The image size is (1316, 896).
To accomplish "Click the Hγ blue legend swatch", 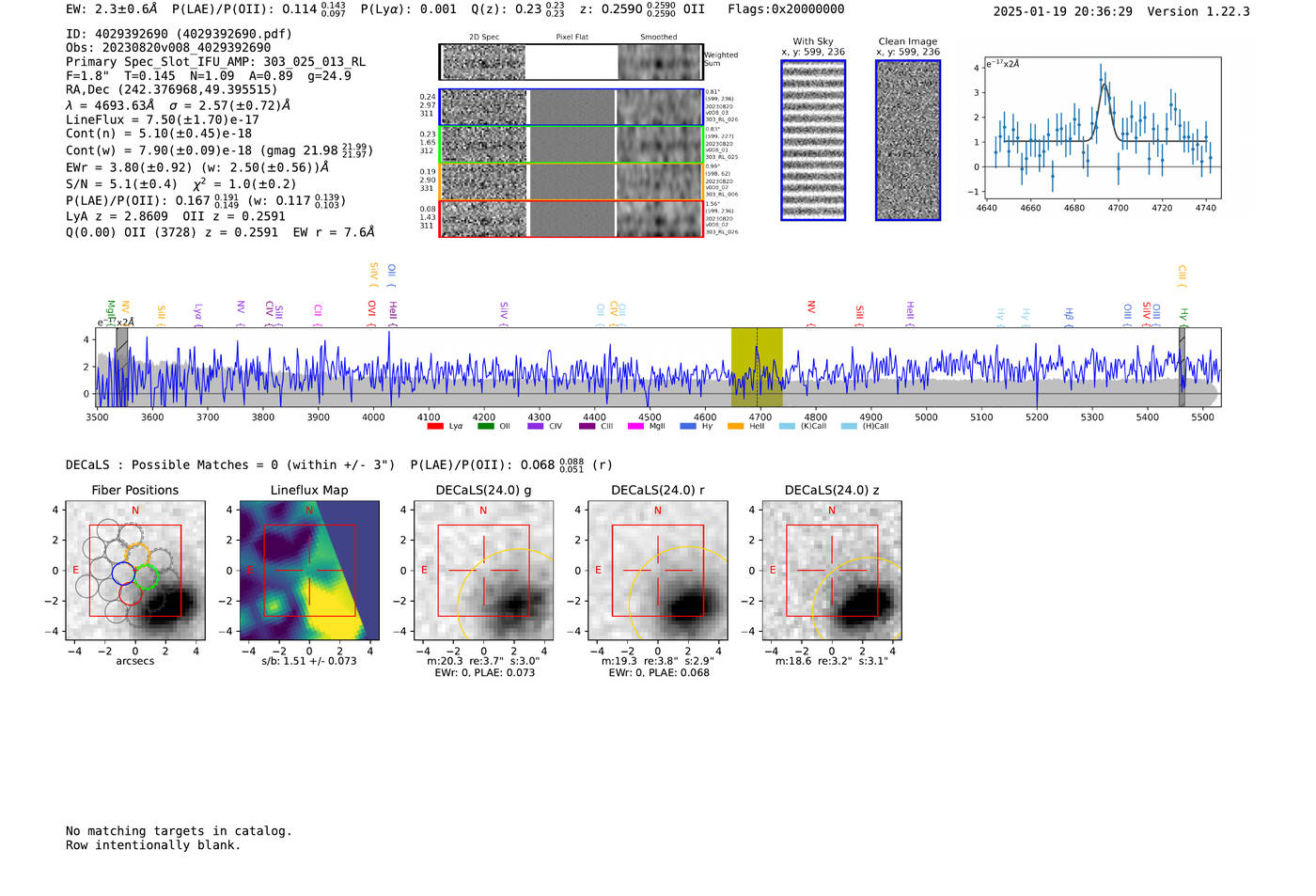I will (688, 426).
